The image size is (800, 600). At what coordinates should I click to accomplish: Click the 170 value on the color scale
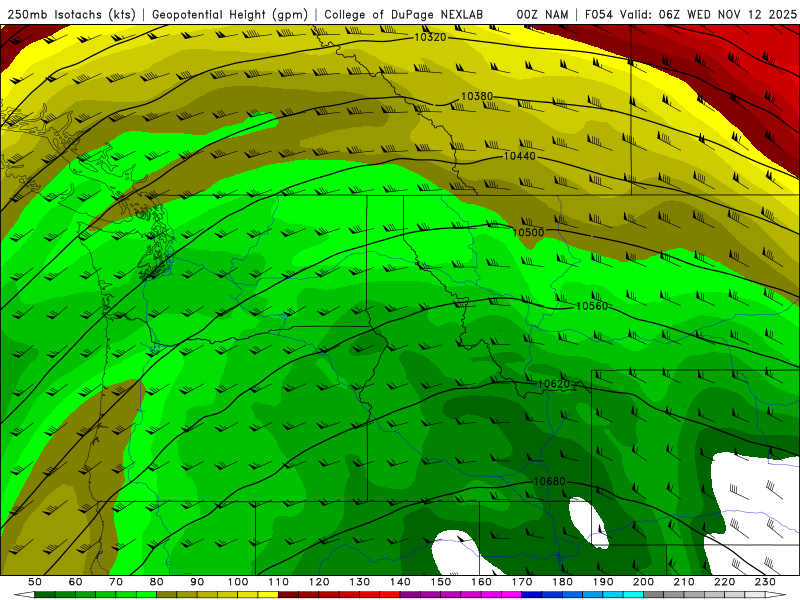click(522, 582)
